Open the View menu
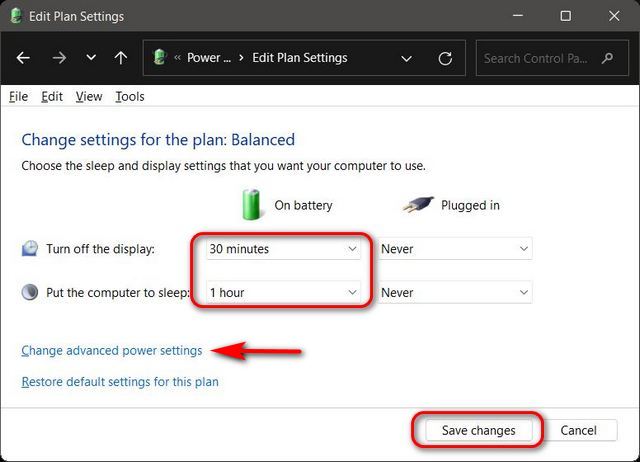Image resolution: width=640 pixels, height=462 pixels. pyautogui.click(x=89, y=96)
